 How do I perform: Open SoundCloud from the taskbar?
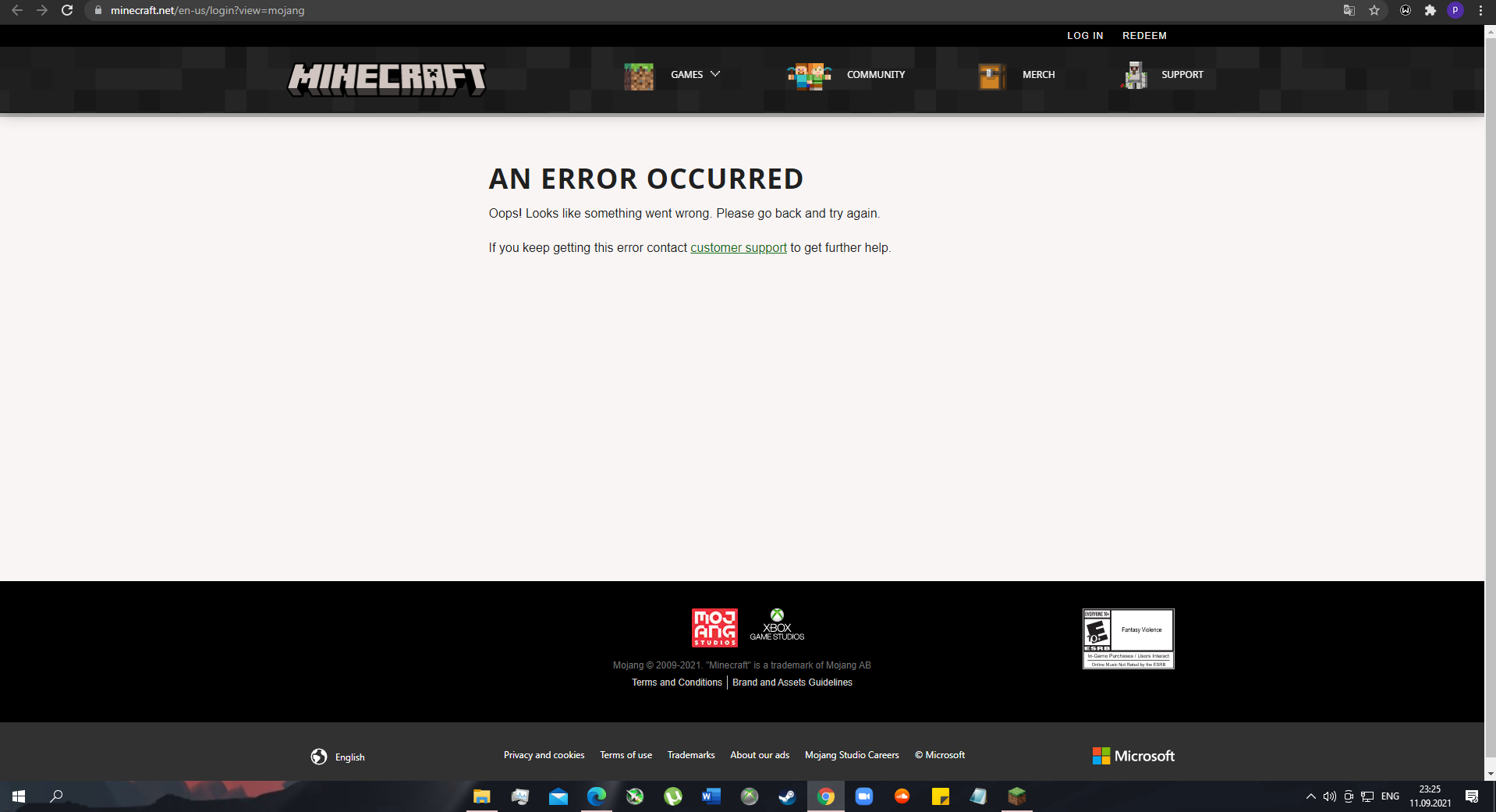point(902,796)
